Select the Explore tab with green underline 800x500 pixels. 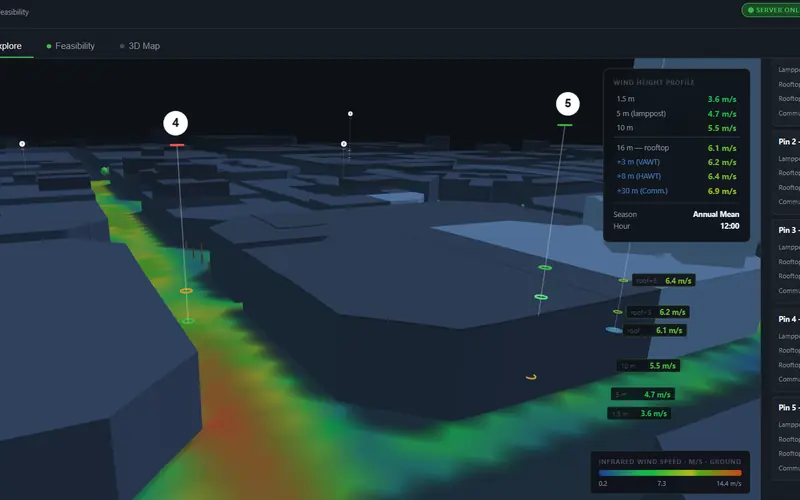[11, 46]
